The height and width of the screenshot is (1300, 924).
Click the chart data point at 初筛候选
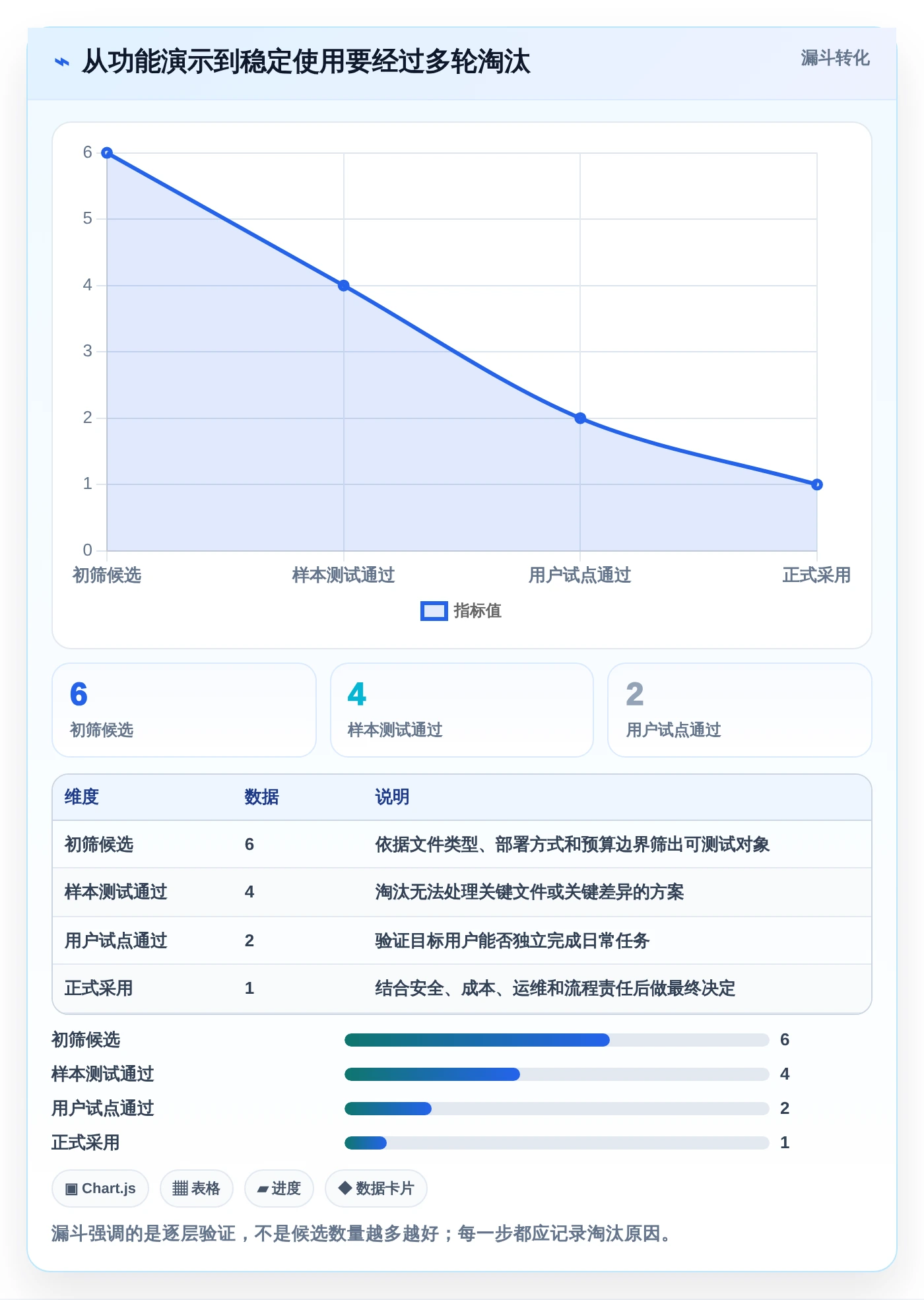[x=107, y=153]
